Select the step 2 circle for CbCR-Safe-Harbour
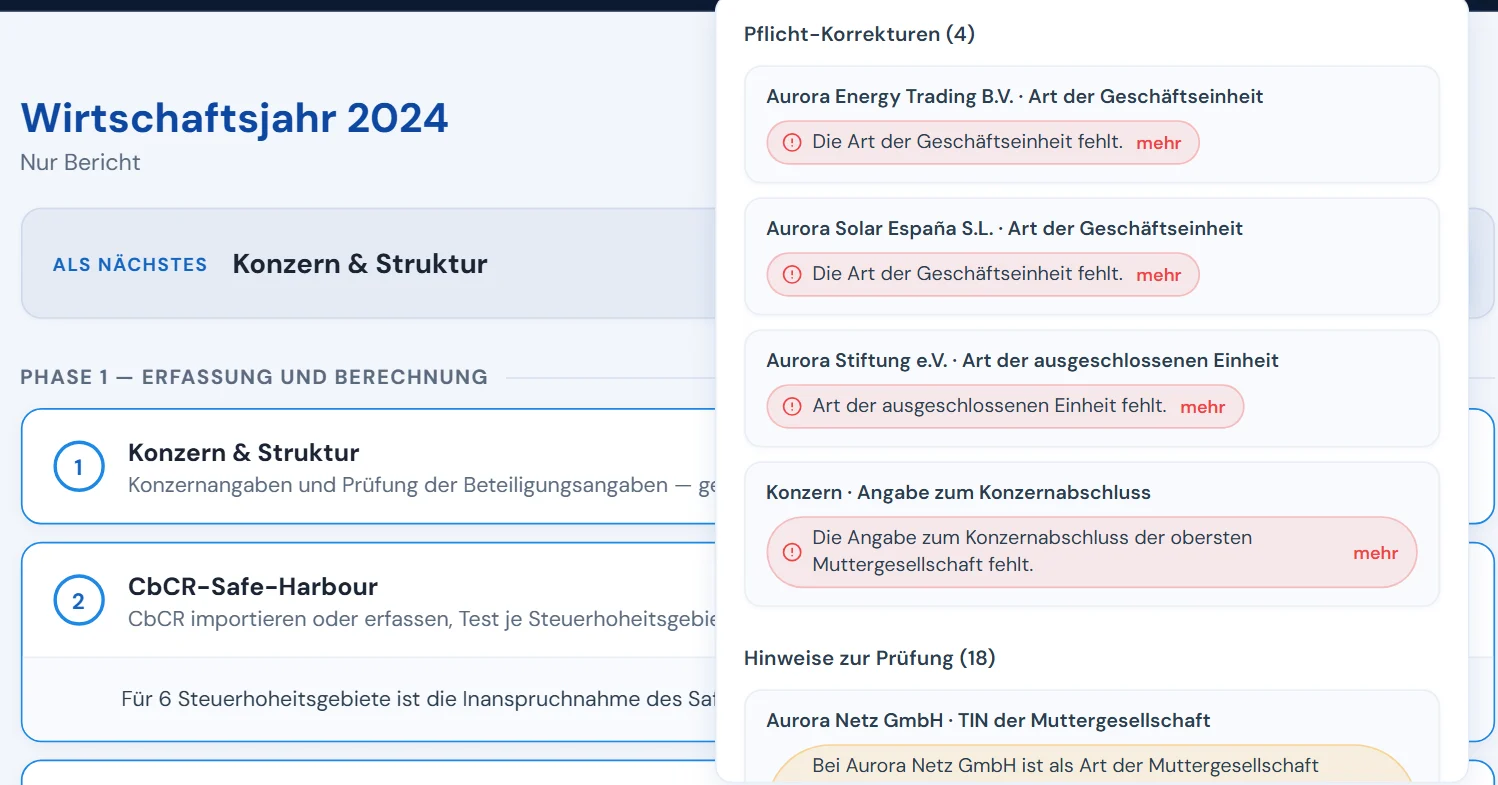Viewport: 1498px width, 785px height. [78, 601]
